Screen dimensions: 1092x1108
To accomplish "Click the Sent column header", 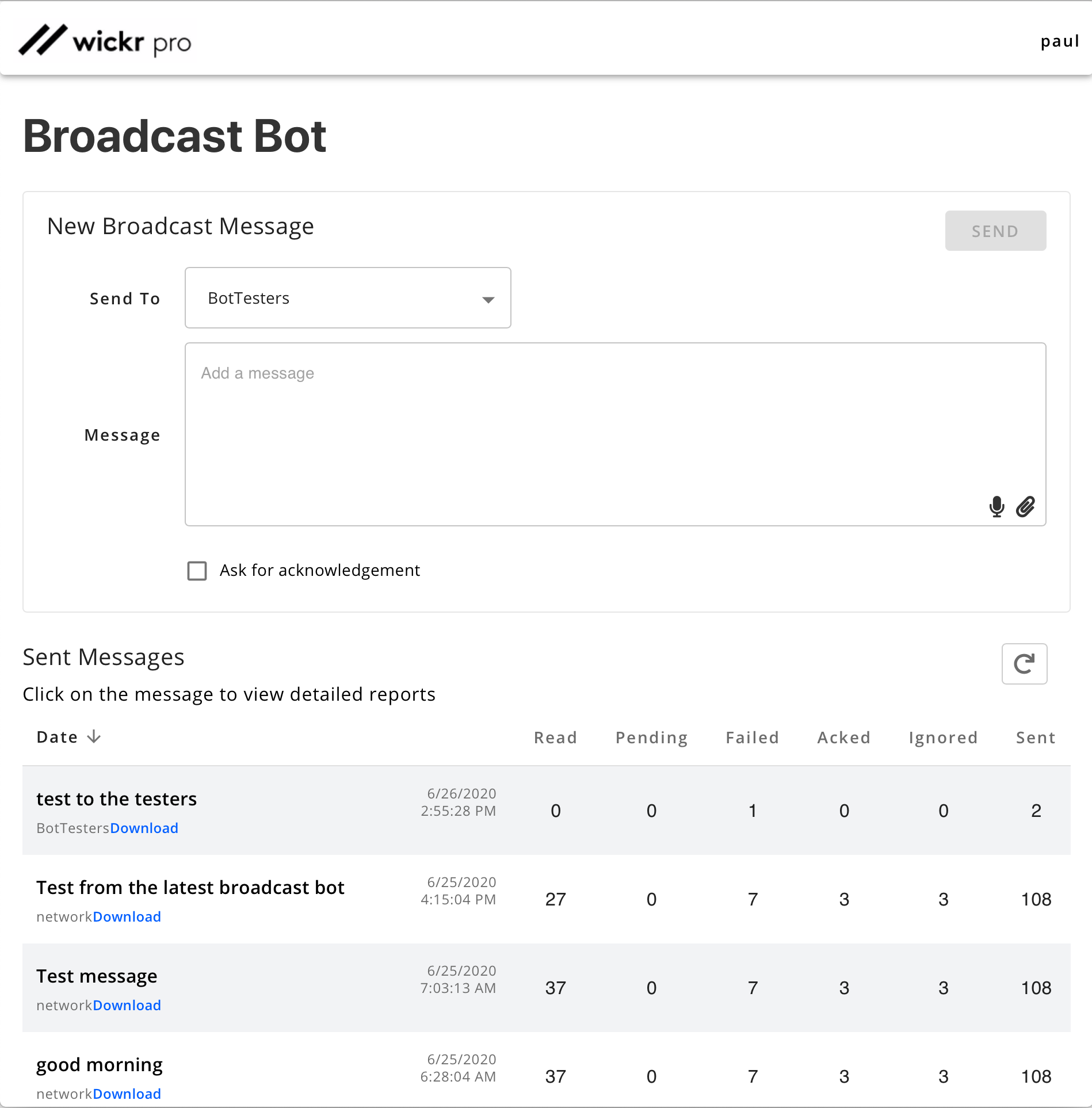I will click(1036, 738).
